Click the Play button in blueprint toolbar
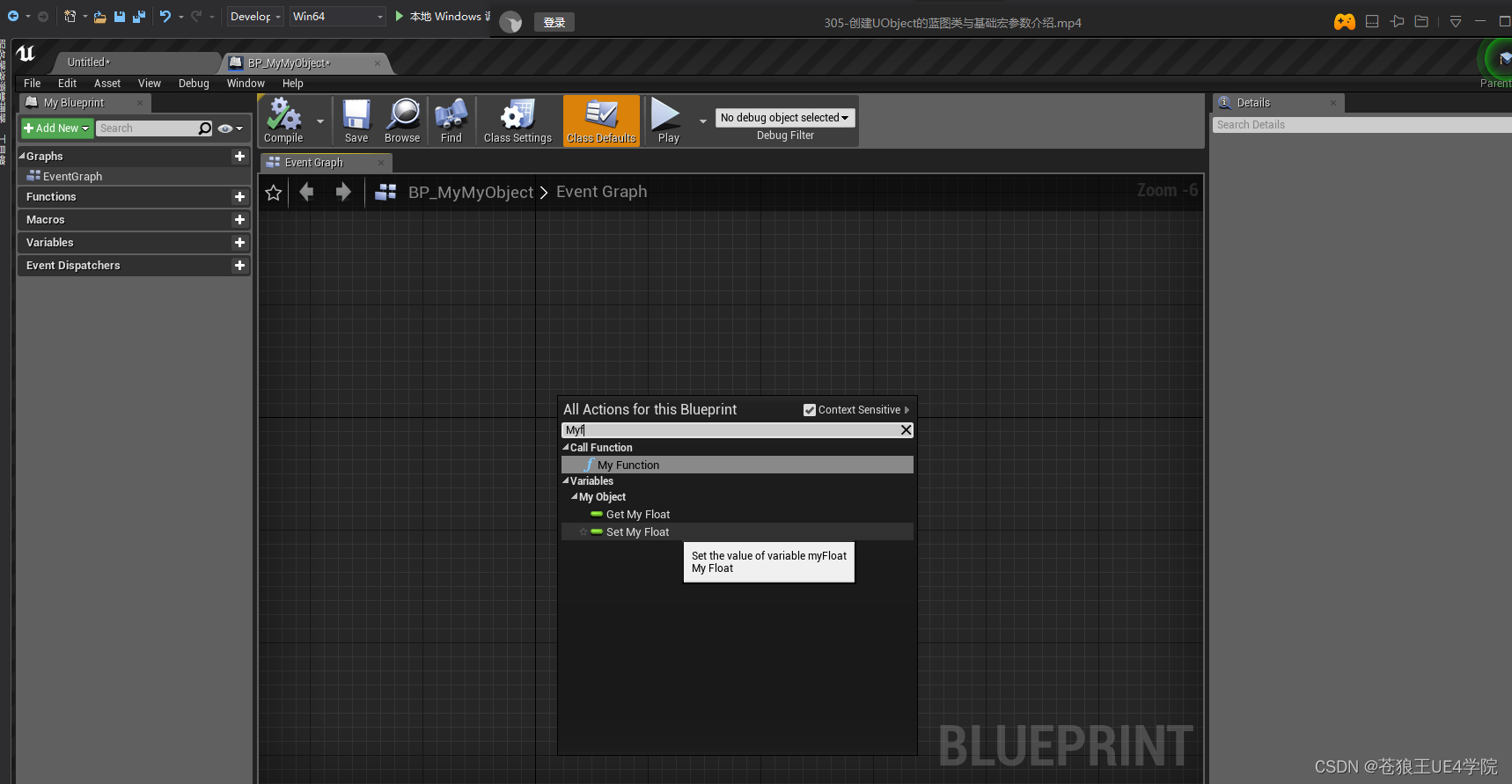The image size is (1512, 784). (x=668, y=121)
